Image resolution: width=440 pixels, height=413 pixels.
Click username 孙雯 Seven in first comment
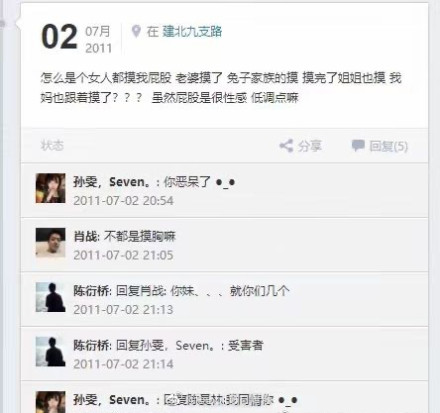[111, 182]
